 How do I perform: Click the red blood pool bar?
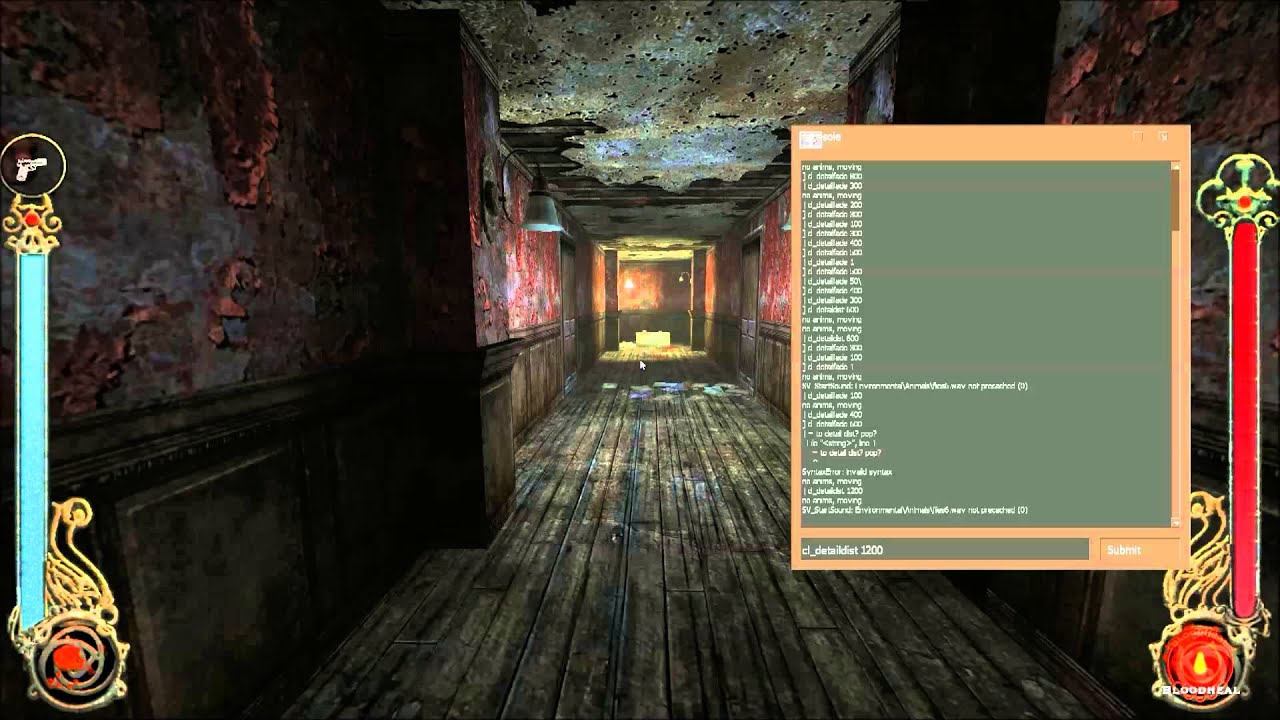1246,418
